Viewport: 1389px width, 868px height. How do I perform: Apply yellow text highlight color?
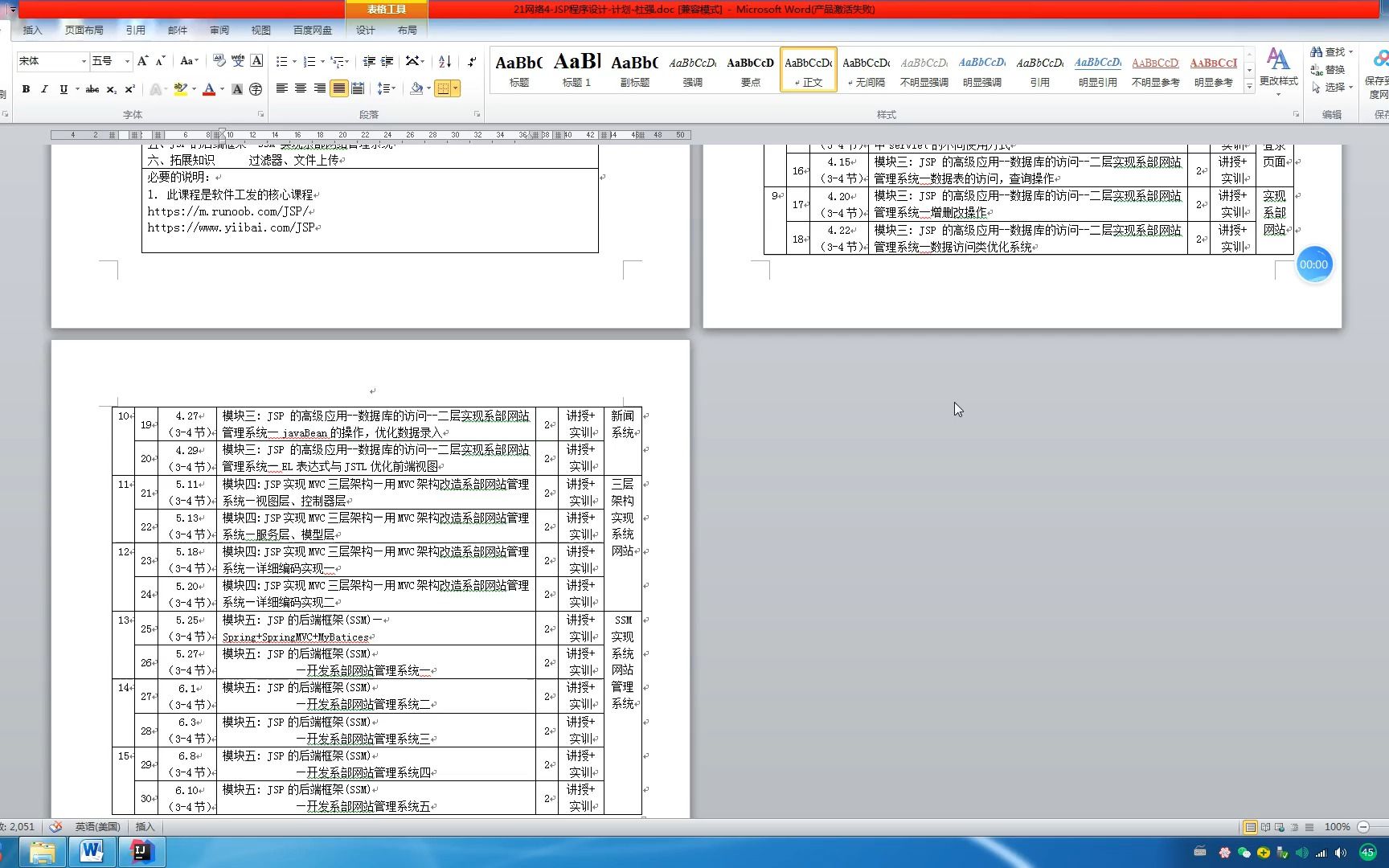tap(181, 89)
